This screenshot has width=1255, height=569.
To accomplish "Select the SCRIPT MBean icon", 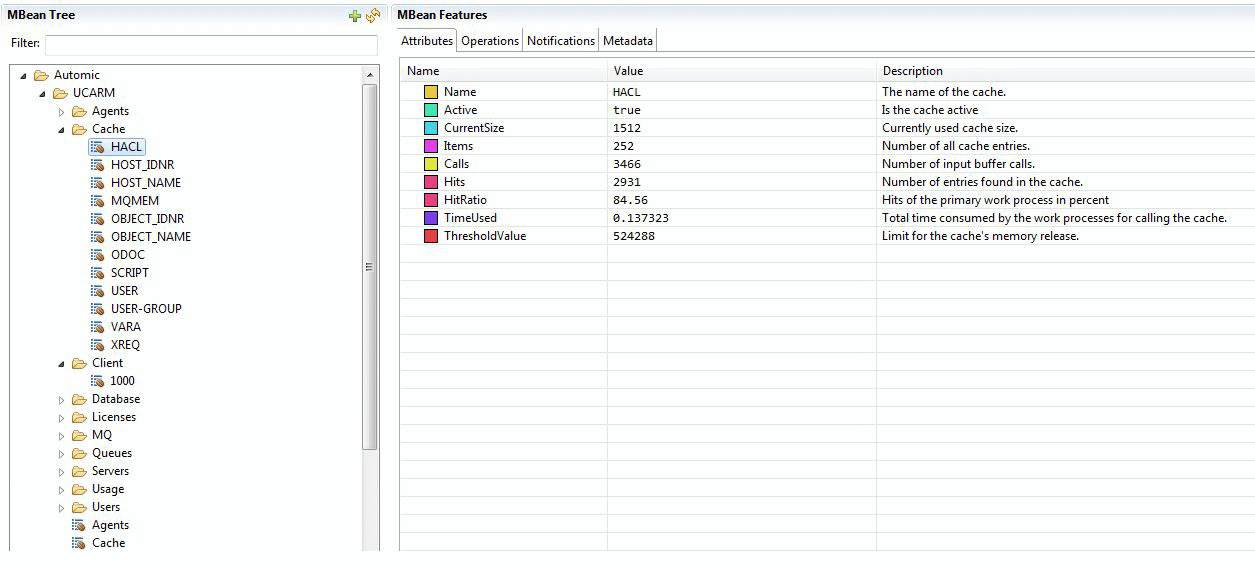I will pos(98,273).
